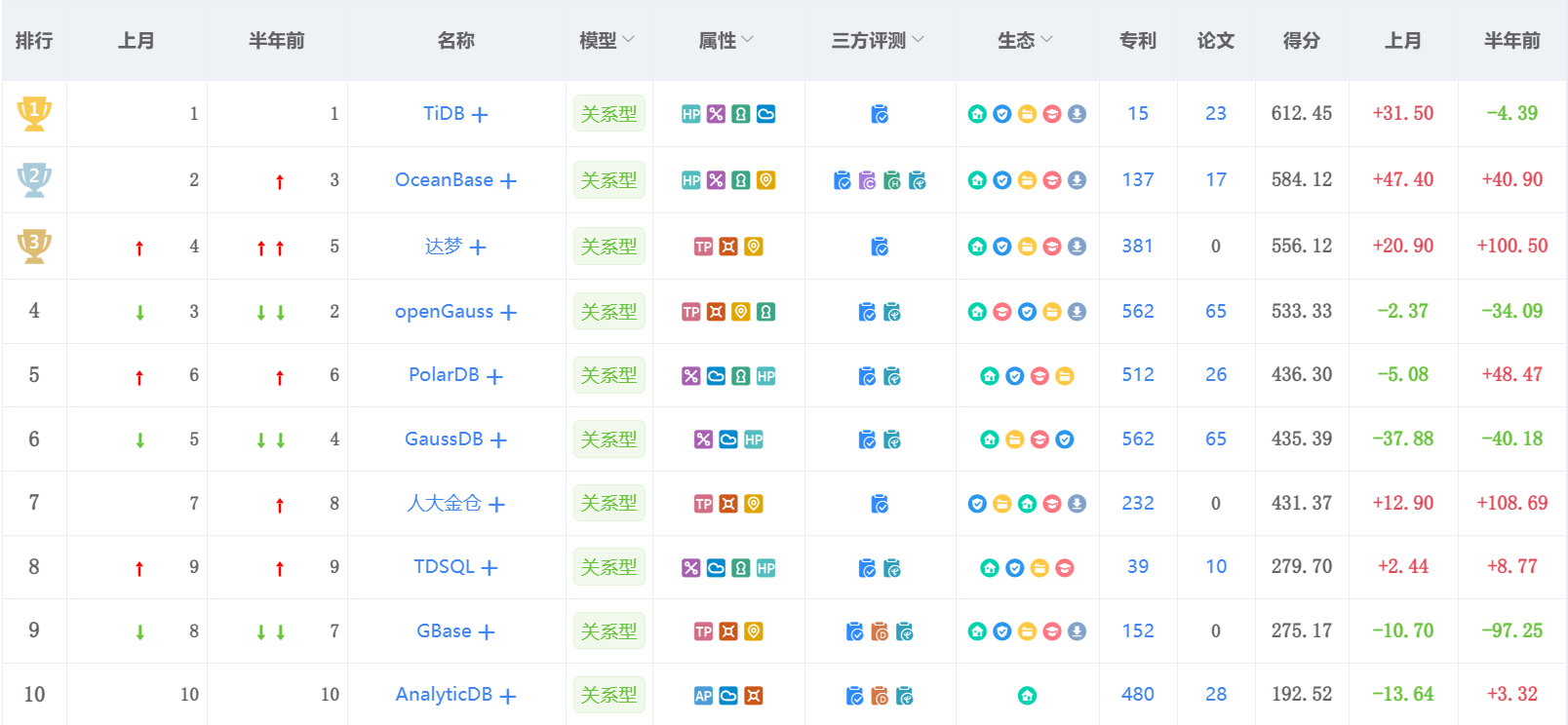Click patent count 137 for OceanBase
The image size is (1568, 725).
tap(1138, 180)
